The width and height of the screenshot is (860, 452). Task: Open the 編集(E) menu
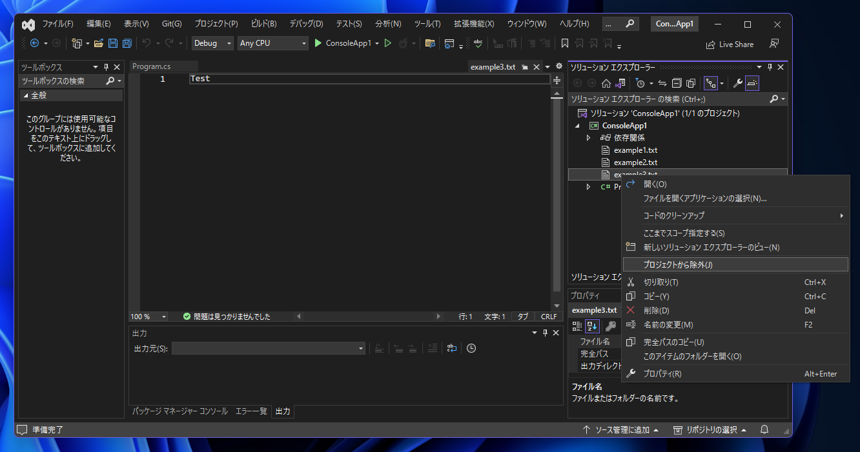(x=98, y=24)
